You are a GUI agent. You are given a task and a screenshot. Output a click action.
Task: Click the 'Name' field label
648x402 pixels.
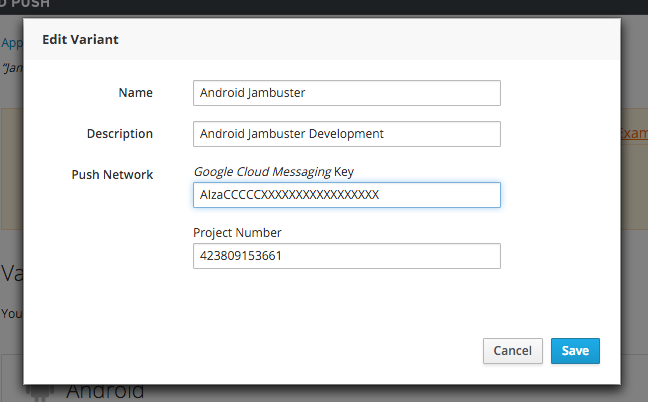pos(135,93)
